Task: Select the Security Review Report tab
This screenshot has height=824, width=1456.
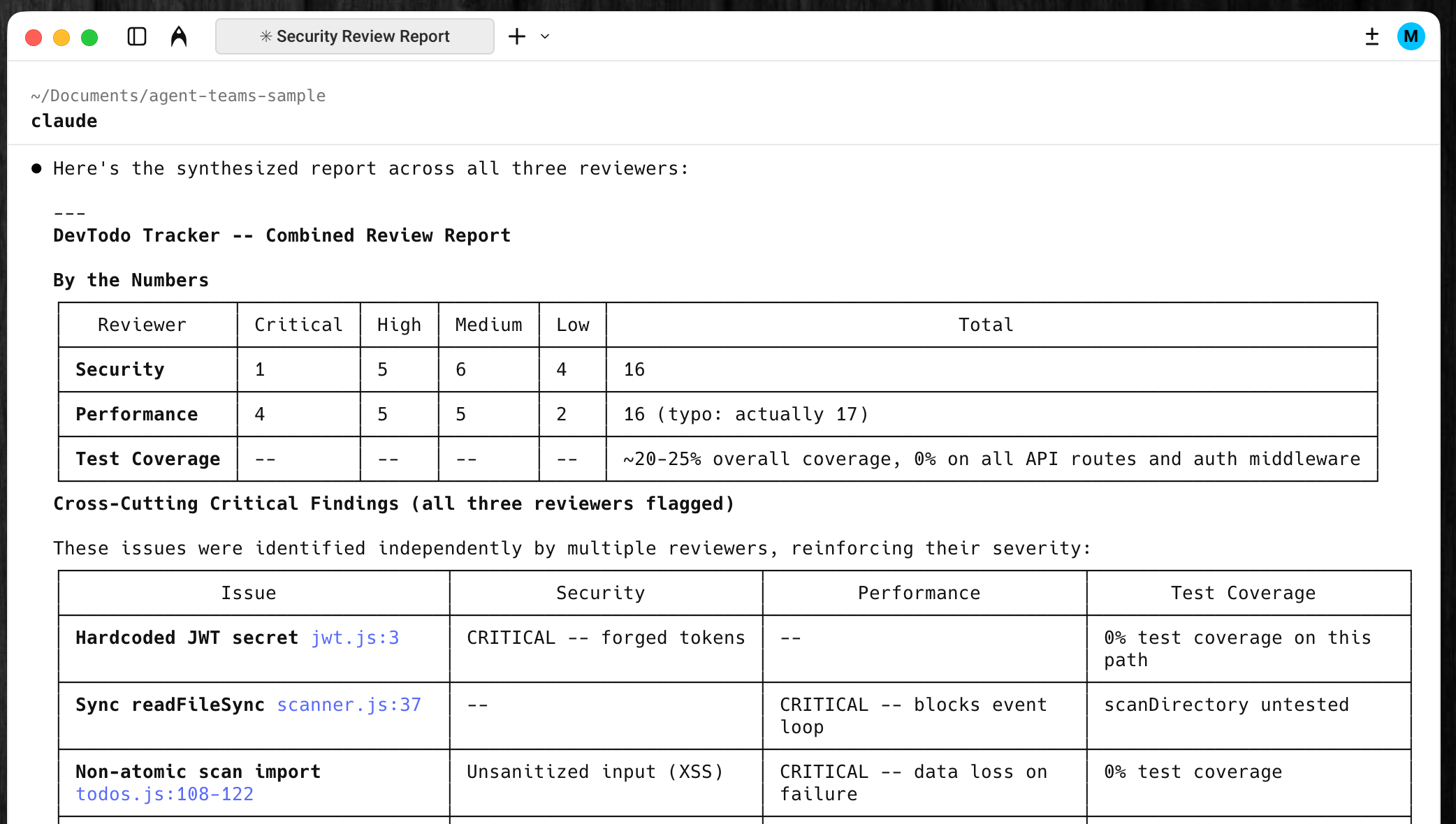Action: tap(363, 36)
